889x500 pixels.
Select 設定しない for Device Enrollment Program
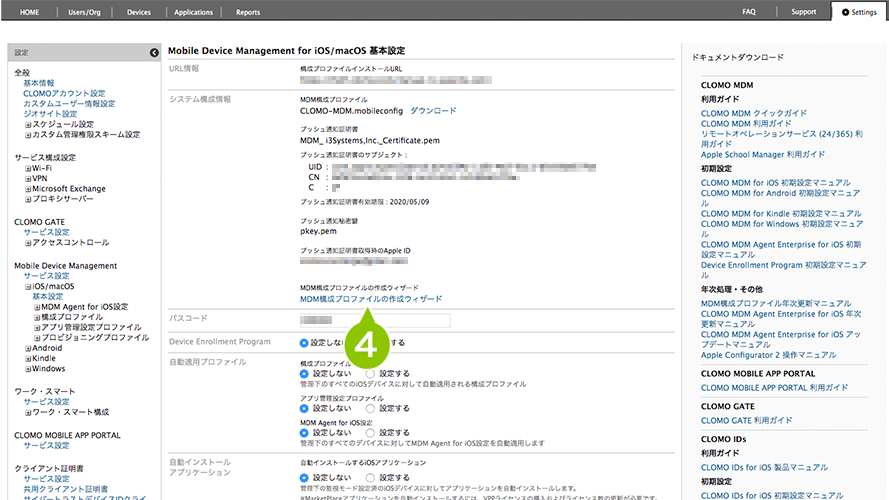click(304, 343)
